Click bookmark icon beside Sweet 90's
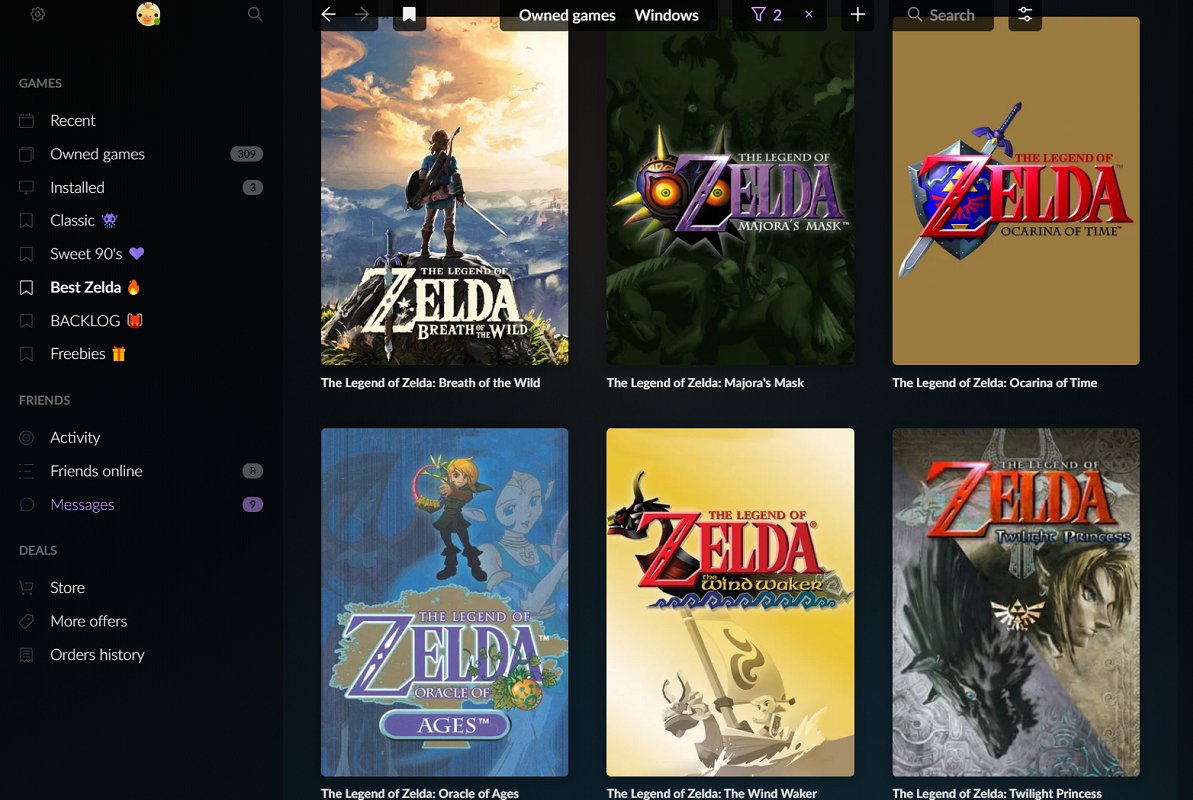The height and width of the screenshot is (800, 1193). pos(27,254)
